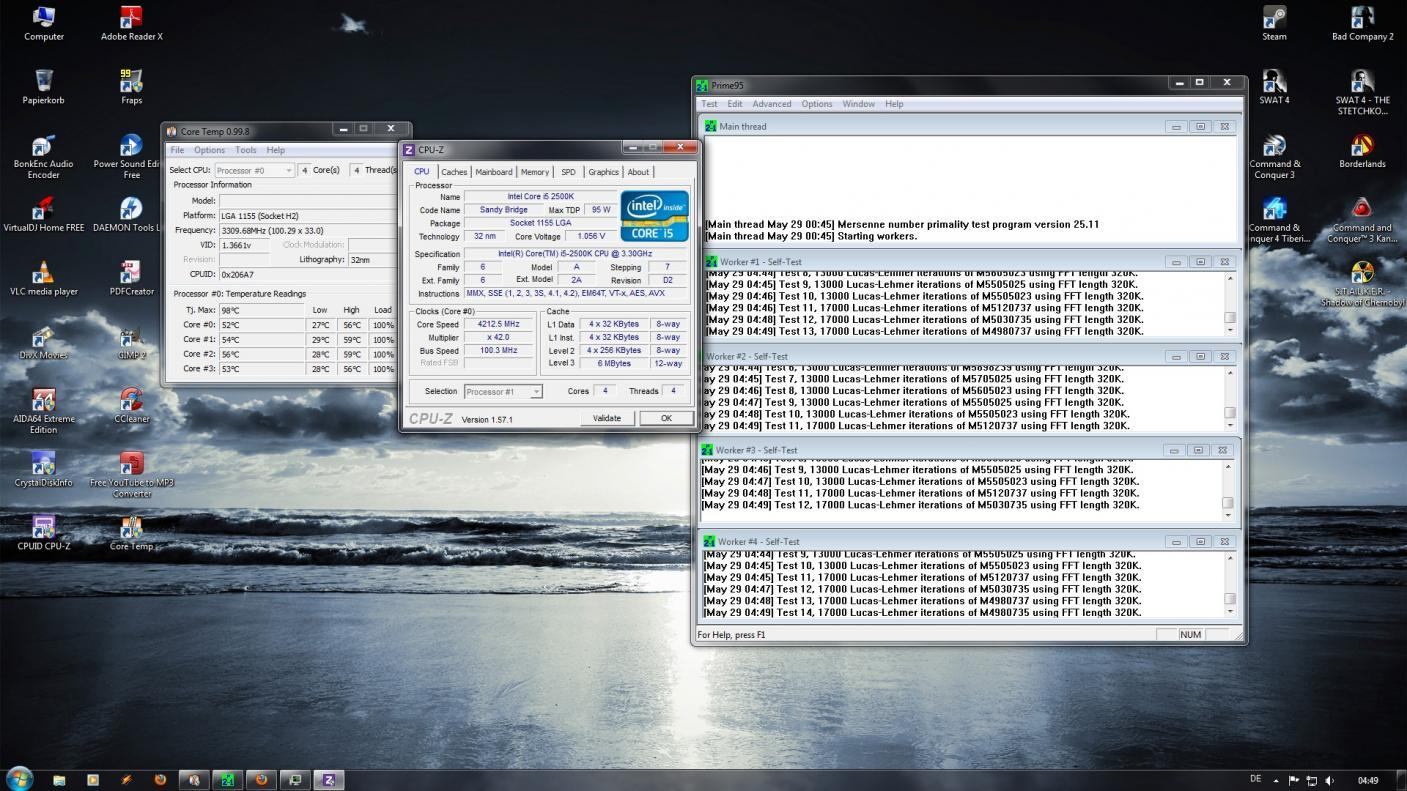Select the DivX Movies desktop icon
Screen dimensions: 1407x791
tap(43, 342)
